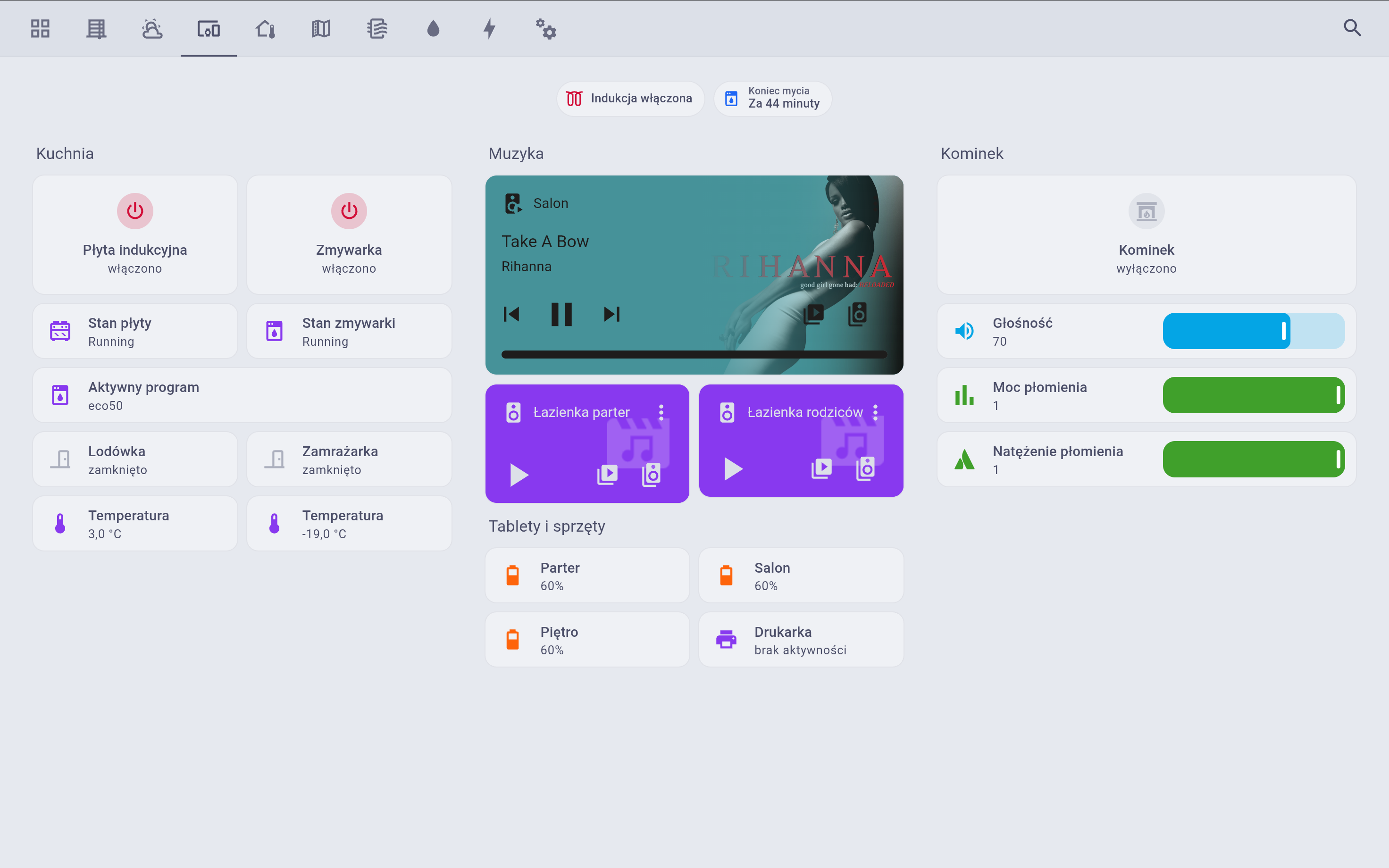Click the Głośność speaker volume icon

[x=964, y=331]
